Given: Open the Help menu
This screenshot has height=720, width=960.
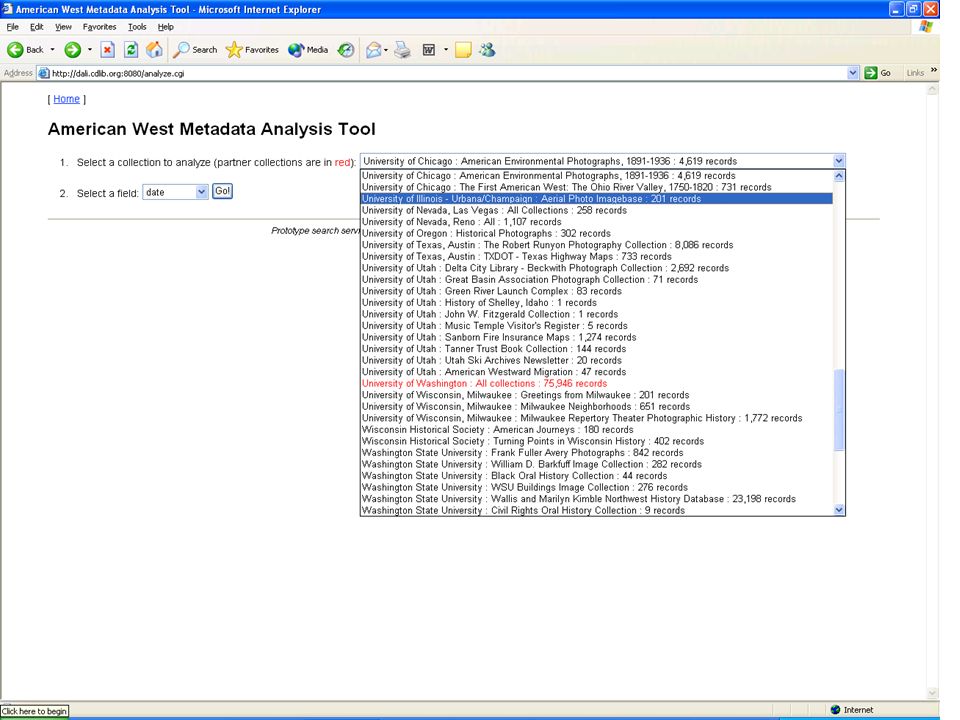Looking at the screenshot, I should click(x=165, y=27).
